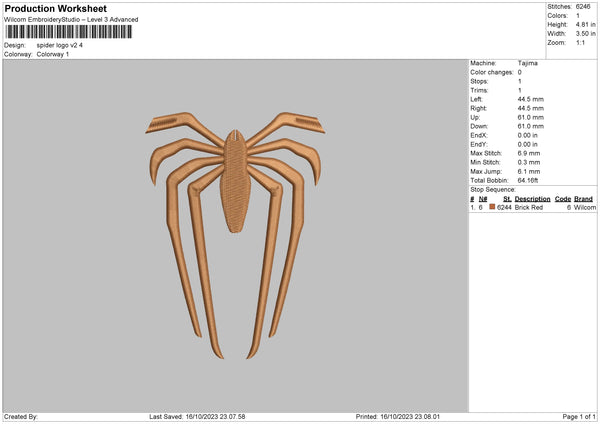Image resolution: width=600 pixels, height=424 pixels.
Task: Click the spider logo design preview
Action: [x=235, y=235]
